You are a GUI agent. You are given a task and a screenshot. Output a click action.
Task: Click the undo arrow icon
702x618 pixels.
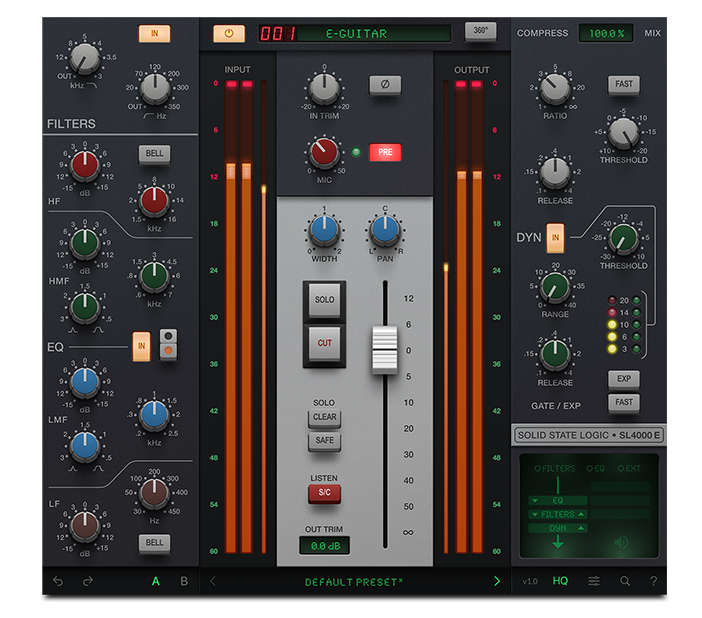[x=58, y=581]
